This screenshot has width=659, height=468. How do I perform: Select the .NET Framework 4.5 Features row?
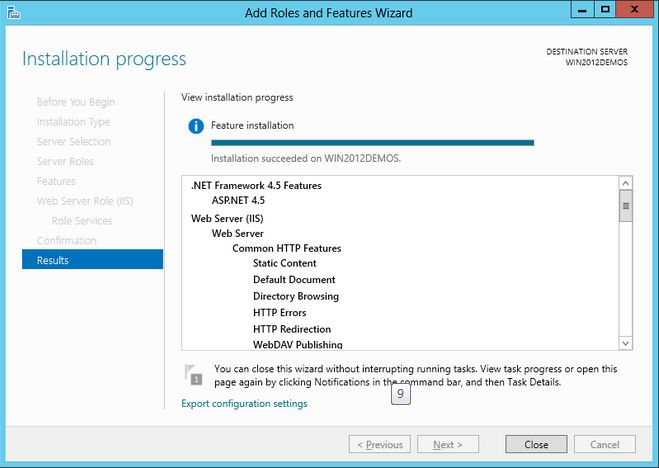[256, 186]
